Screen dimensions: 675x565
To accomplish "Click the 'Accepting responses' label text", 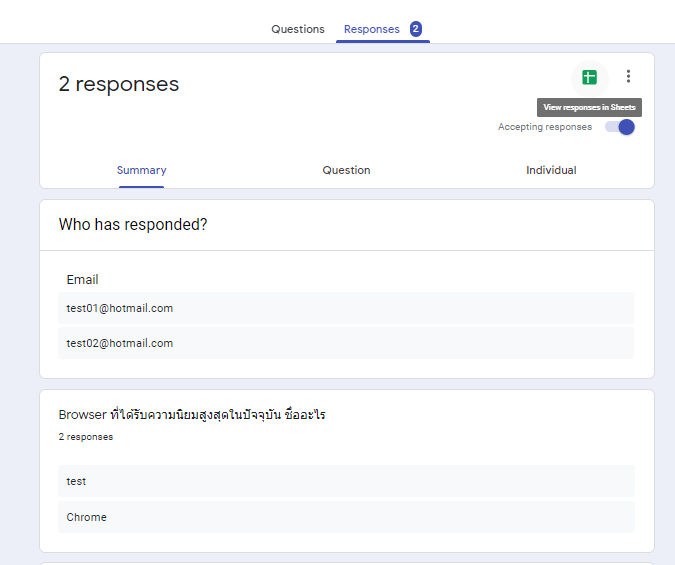I will (x=545, y=127).
